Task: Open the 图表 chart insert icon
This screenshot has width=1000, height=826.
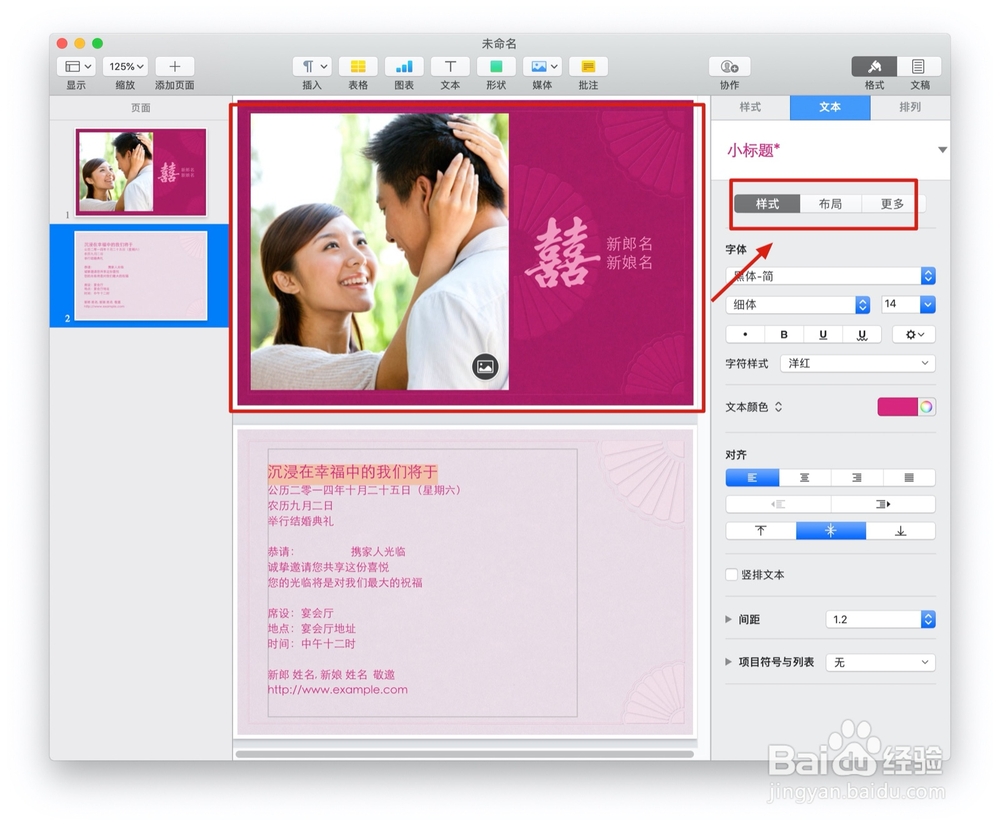Action: pos(403,66)
